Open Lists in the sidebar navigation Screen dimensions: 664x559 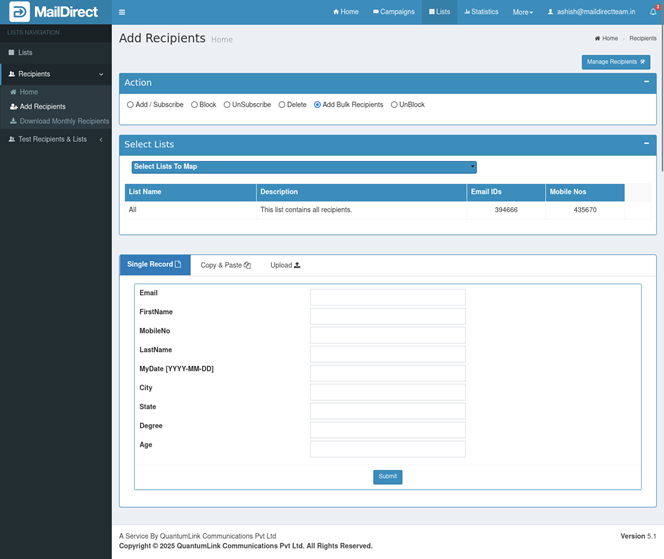click(x=25, y=52)
